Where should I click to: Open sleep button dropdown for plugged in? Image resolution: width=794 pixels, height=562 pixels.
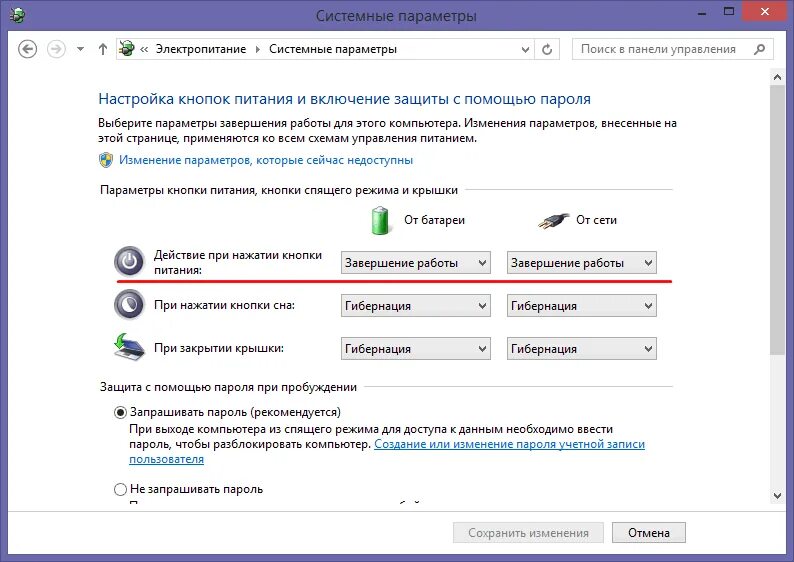coord(582,306)
